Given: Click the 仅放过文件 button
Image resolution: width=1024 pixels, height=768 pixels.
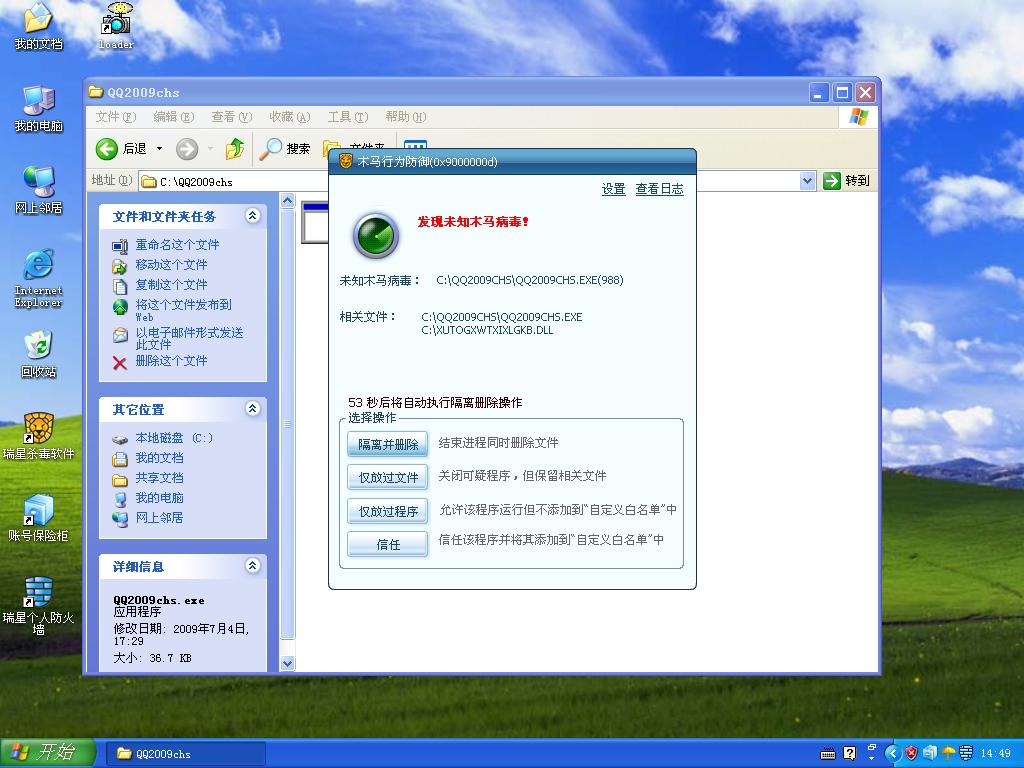Looking at the screenshot, I should pyautogui.click(x=388, y=477).
